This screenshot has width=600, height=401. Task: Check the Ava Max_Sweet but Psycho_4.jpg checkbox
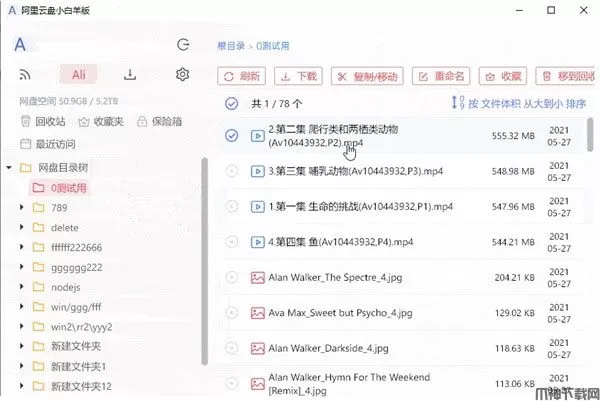click(x=232, y=313)
